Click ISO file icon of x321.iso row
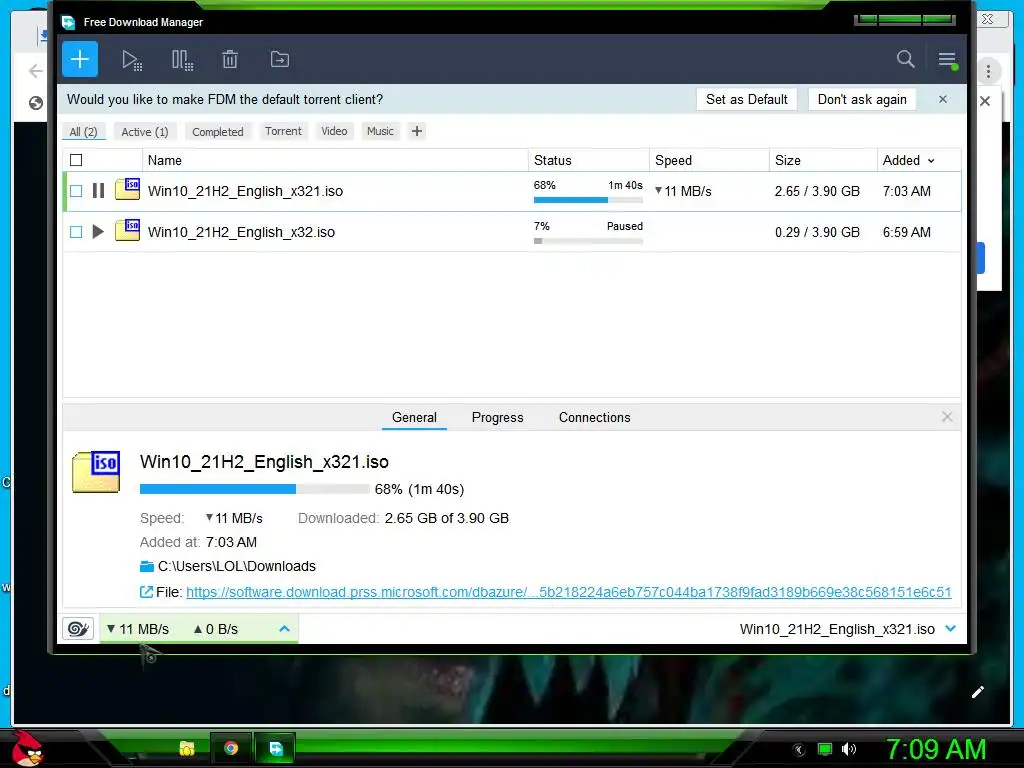 (x=127, y=189)
